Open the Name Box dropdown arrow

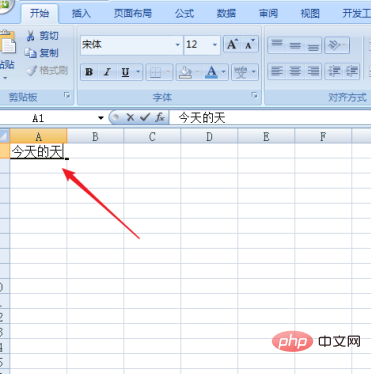pos(101,118)
